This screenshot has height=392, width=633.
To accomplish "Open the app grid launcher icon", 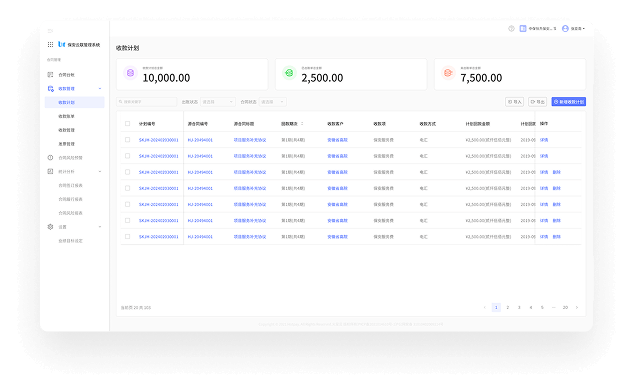I will [50, 44].
